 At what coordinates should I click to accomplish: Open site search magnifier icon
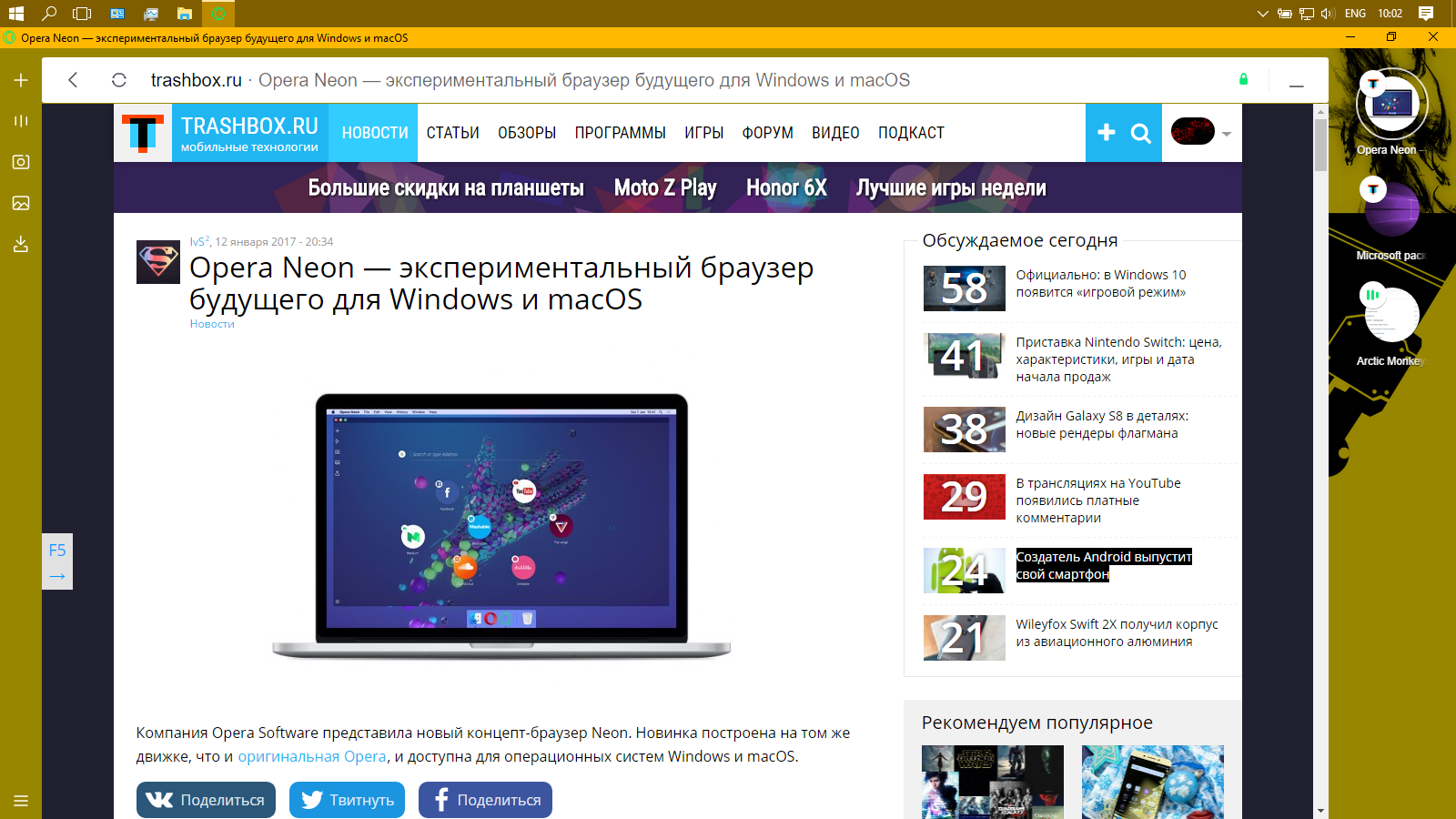(x=1140, y=134)
